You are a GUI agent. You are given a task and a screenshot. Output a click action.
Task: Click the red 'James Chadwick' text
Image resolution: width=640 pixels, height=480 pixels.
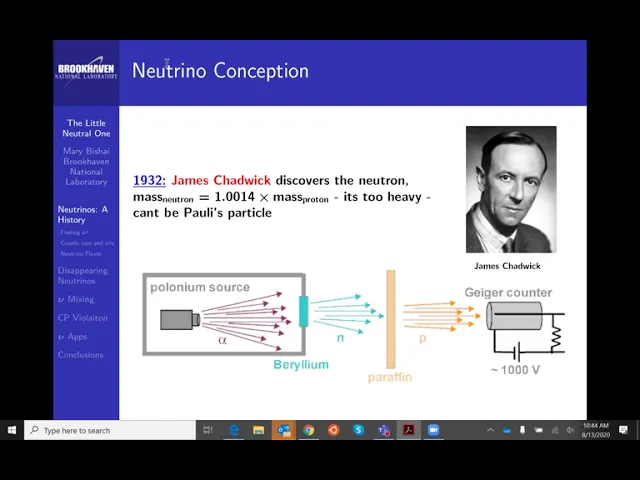221,180
